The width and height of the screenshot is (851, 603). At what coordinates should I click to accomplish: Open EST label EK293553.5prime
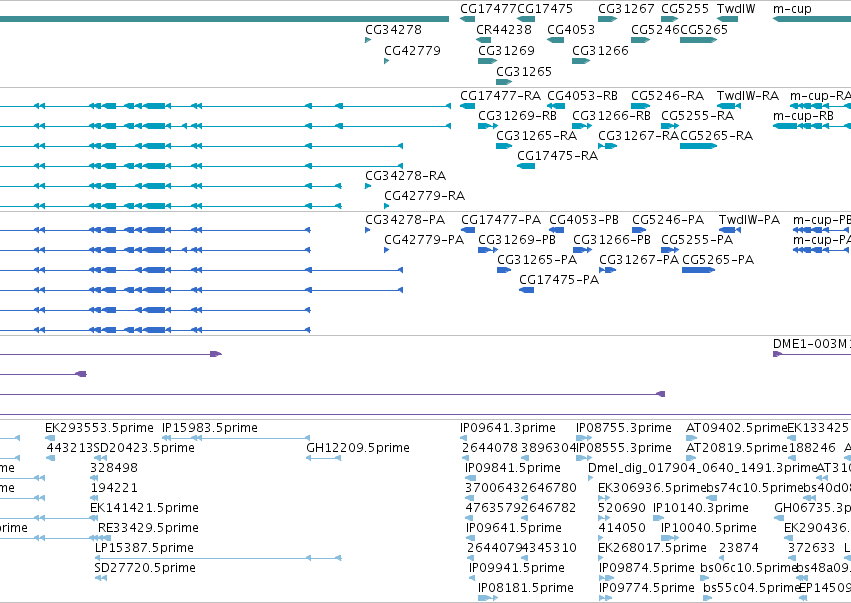[99, 428]
